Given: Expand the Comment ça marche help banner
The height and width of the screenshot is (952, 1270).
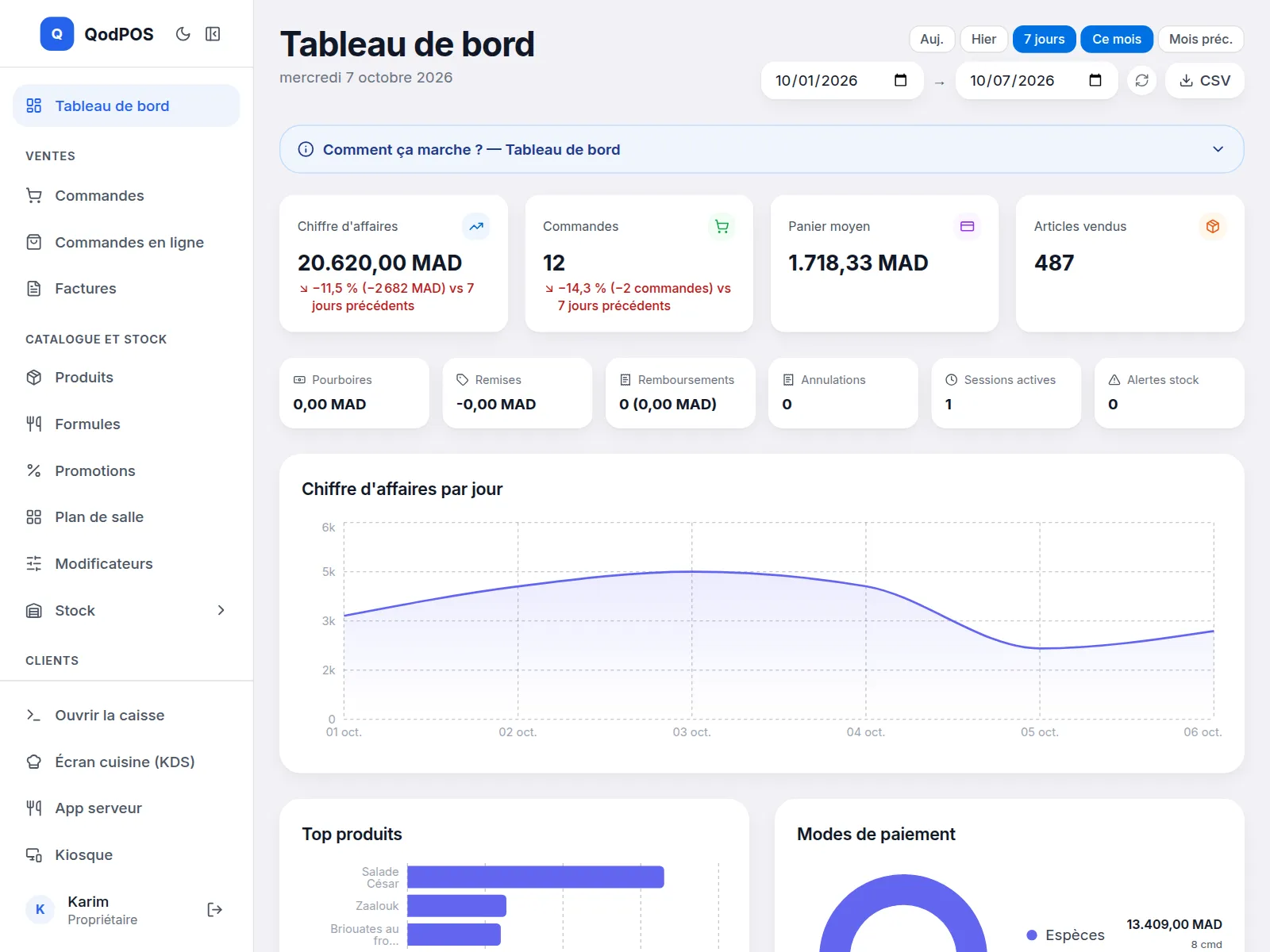Looking at the screenshot, I should click(761, 149).
